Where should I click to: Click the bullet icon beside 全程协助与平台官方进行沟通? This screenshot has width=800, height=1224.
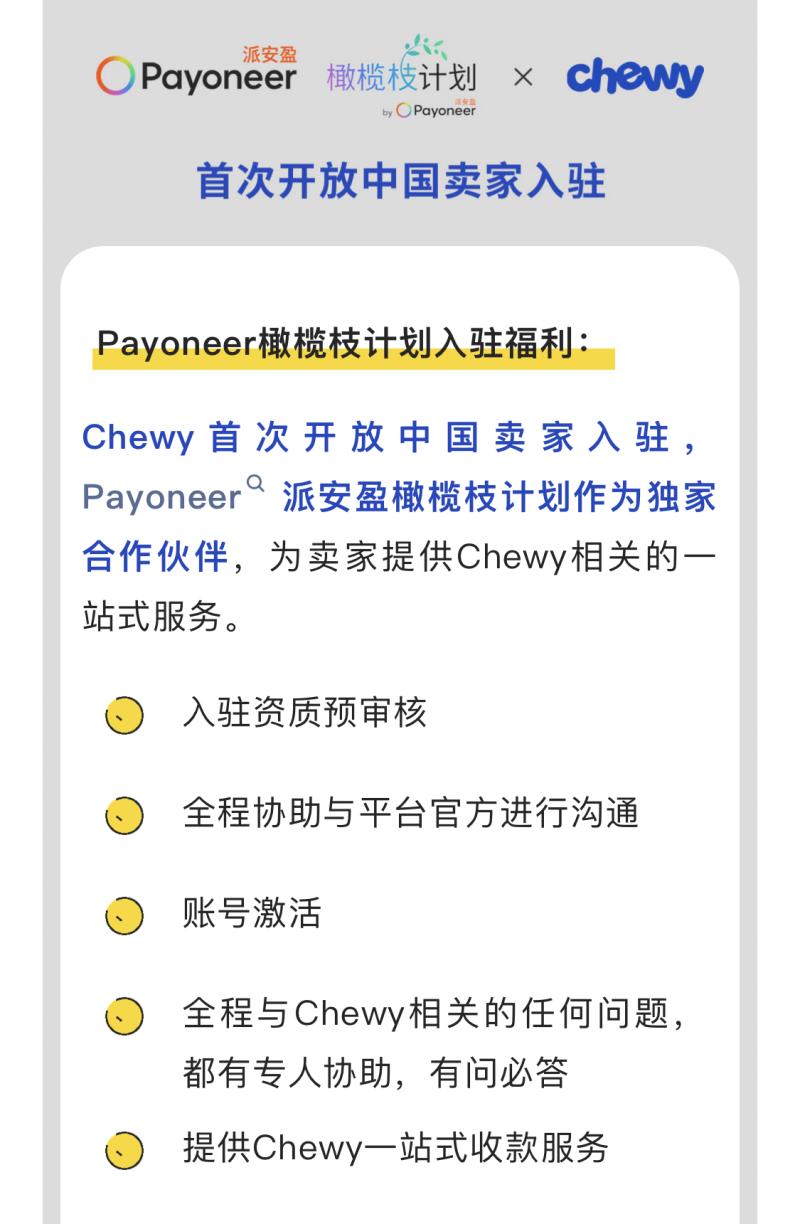(x=124, y=816)
